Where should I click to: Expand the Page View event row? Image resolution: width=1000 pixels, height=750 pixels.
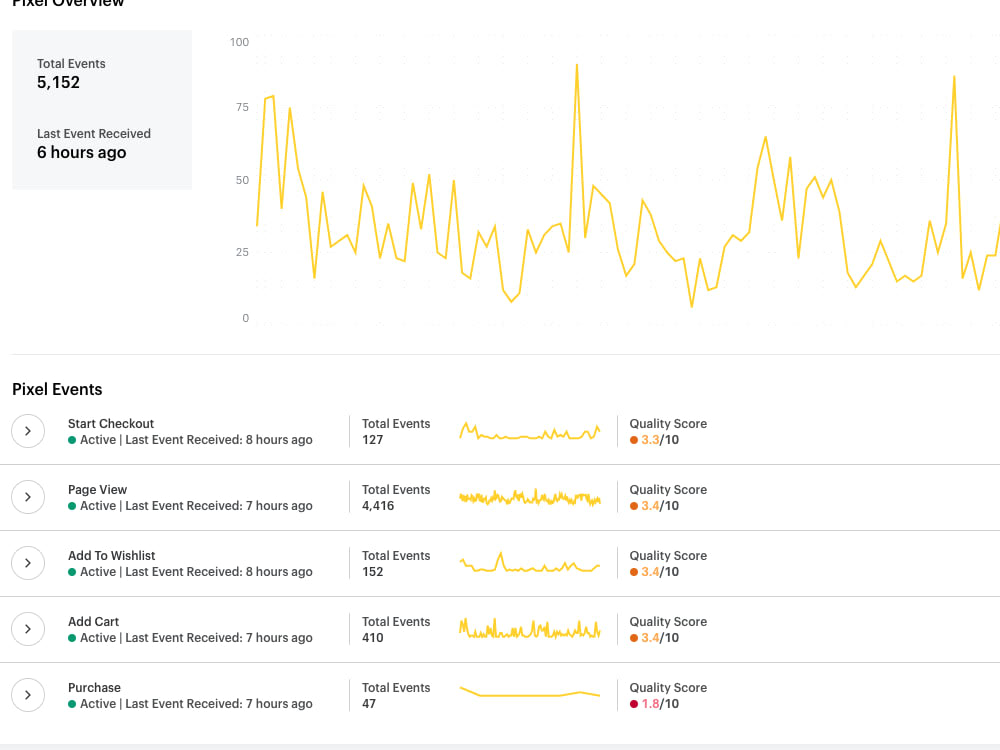click(28, 497)
